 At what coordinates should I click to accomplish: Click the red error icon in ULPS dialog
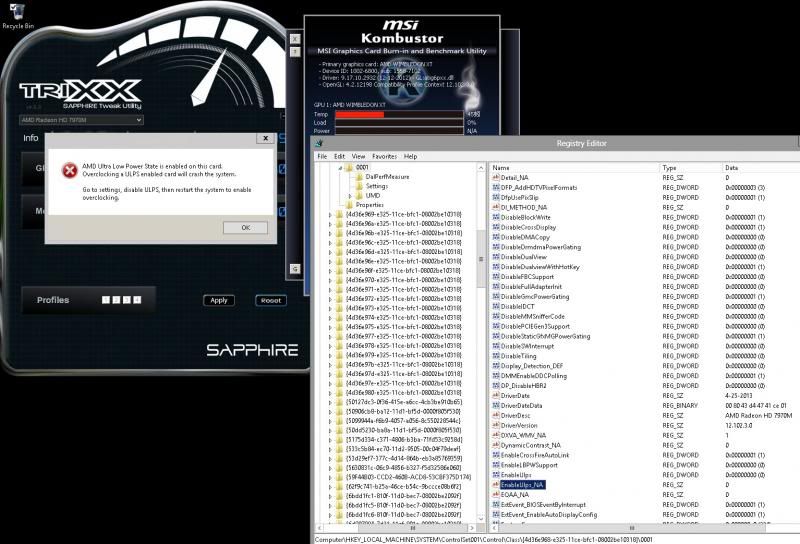pos(69,170)
